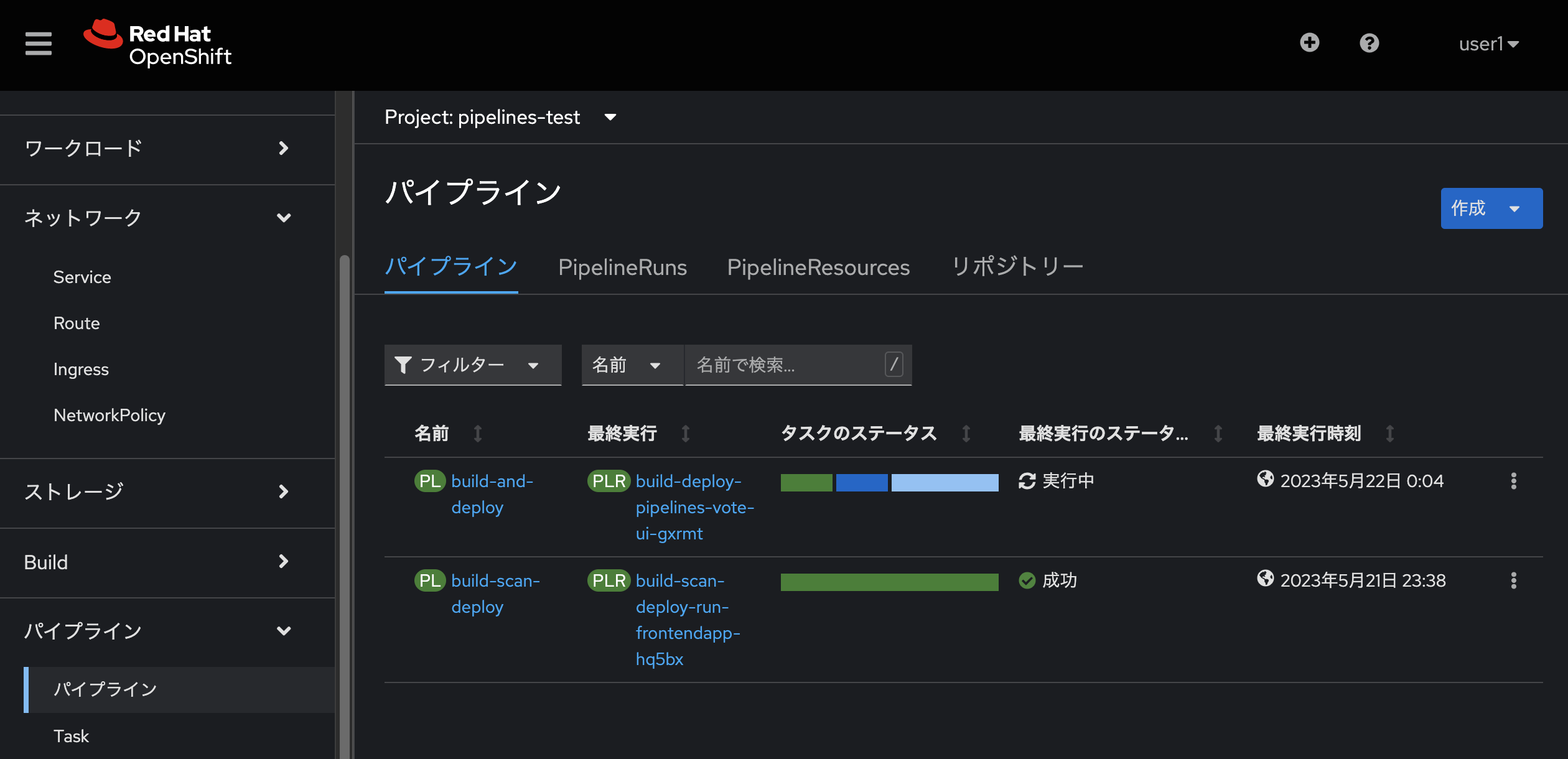Click the Red Hat OpenShift logo
The width and height of the screenshot is (1568, 759).
(x=157, y=44)
